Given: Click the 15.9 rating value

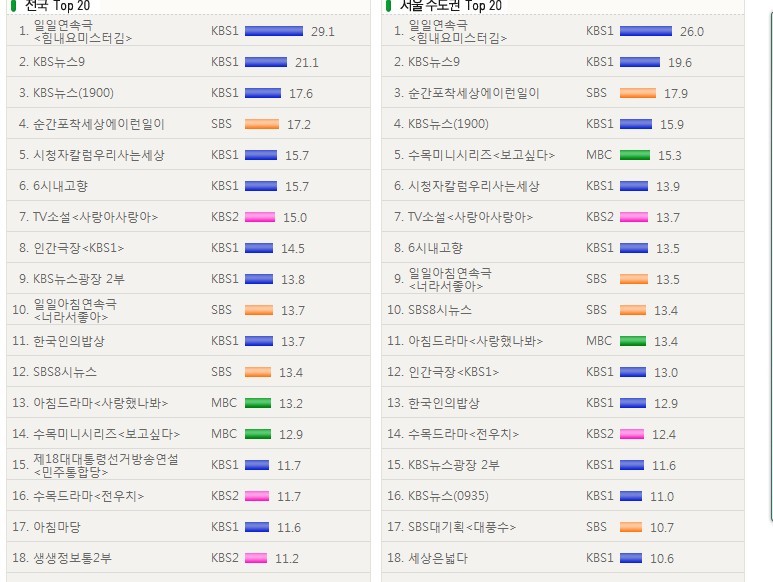Looking at the screenshot, I should click(x=672, y=125).
